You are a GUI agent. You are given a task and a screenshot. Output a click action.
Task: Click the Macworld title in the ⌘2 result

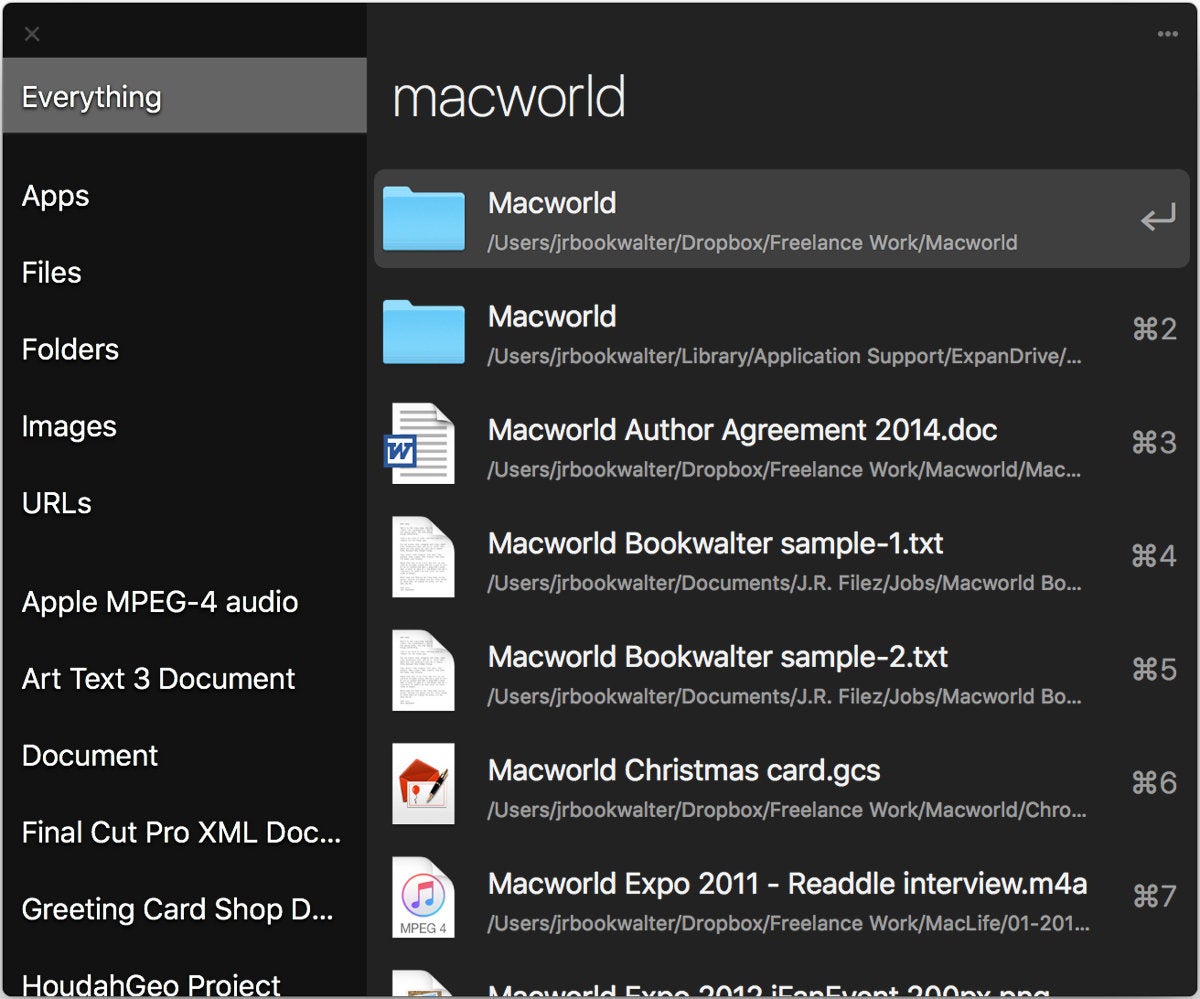552,316
